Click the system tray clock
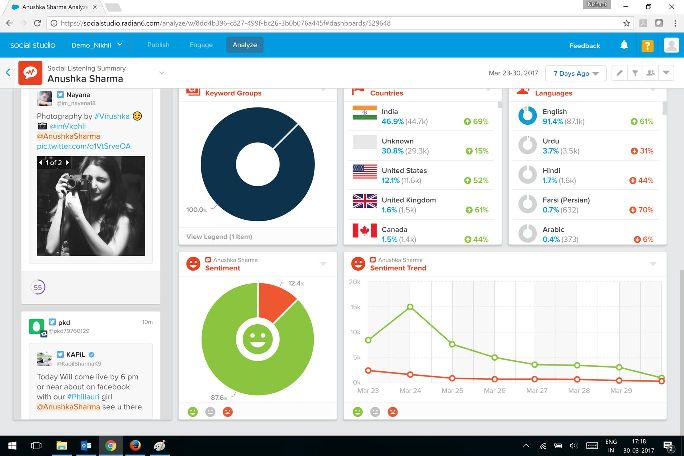The width and height of the screenshot is (684, 456). 639,446
